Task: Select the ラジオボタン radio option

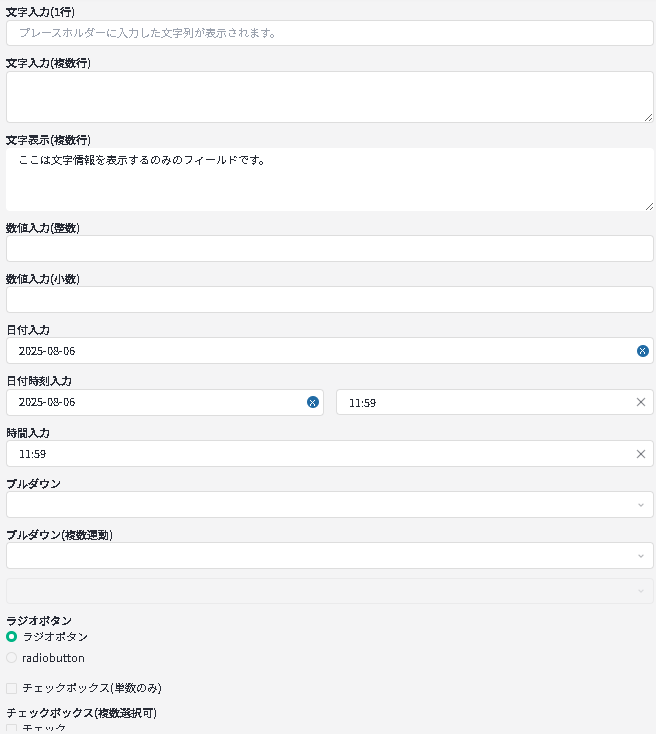Action: point(12,636)
